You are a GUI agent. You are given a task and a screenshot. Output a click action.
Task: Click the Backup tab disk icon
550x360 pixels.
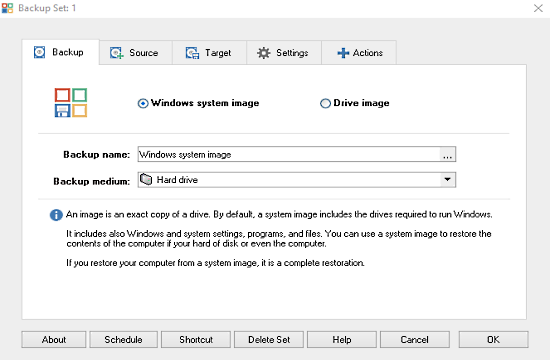pyautogui.click(x=39, y=52)
